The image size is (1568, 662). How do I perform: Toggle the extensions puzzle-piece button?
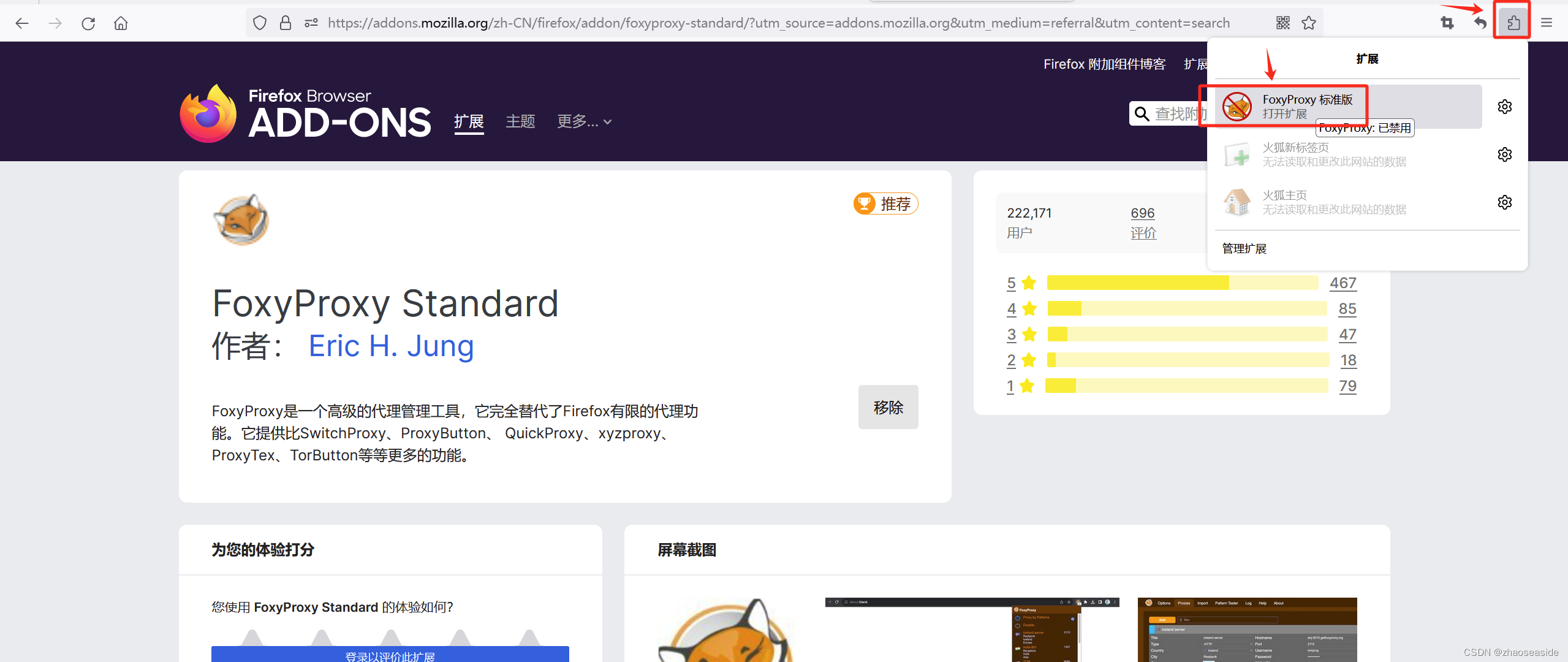[x=1513, y=23]
